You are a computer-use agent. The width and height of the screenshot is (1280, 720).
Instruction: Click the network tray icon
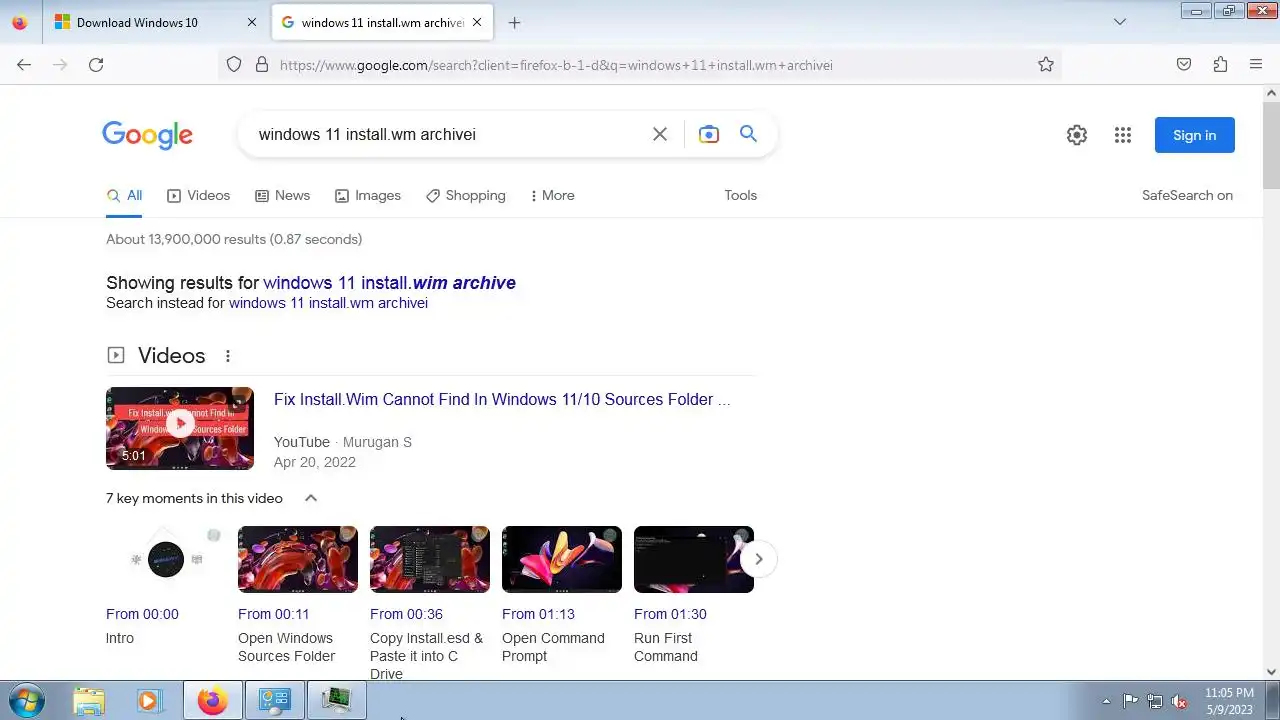(x=1155, y=701)
